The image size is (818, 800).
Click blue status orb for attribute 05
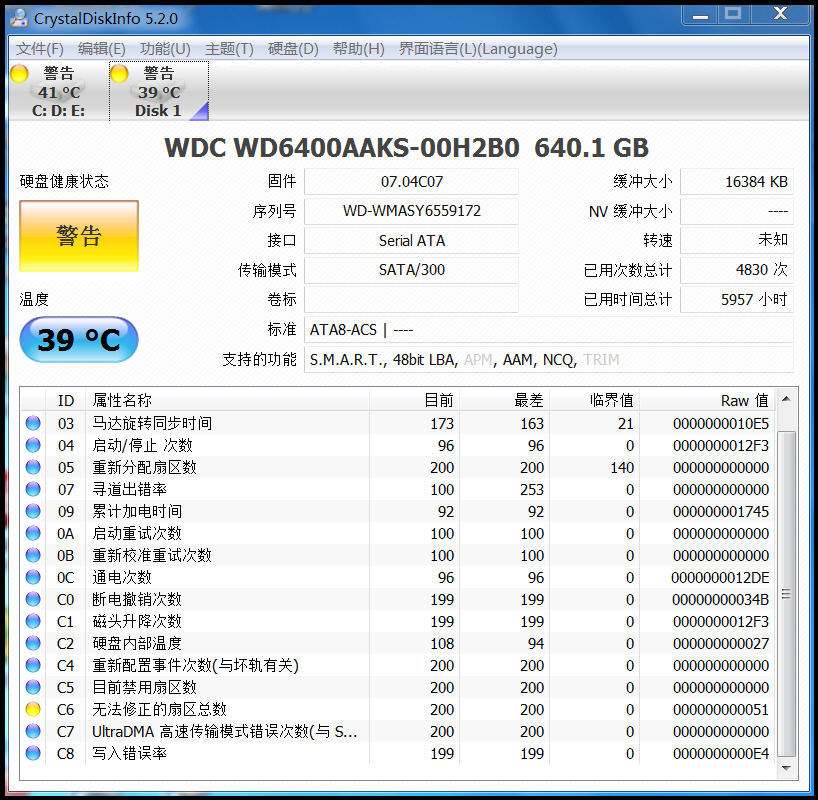[x=33, y=467]
